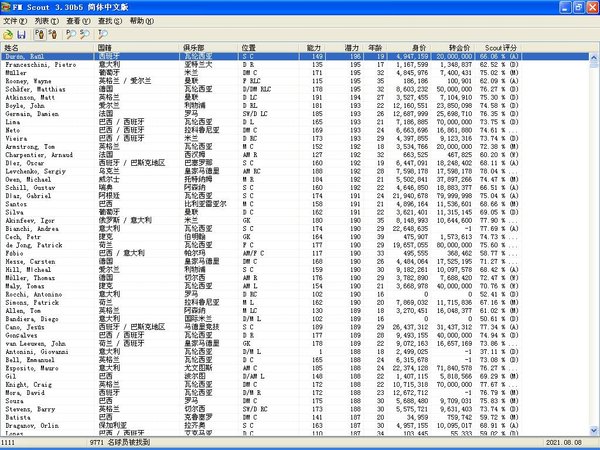Viewport: 600px width, 450px height.
Task: Open the 文件 menu
Action: pos(15,21)
